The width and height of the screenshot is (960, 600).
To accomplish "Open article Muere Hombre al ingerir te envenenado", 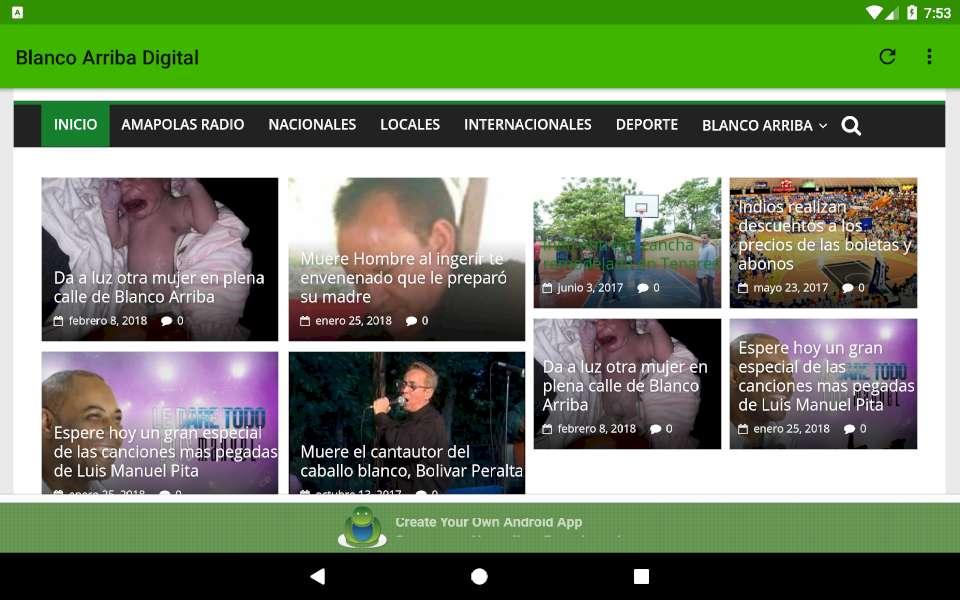I will [407, 259].
